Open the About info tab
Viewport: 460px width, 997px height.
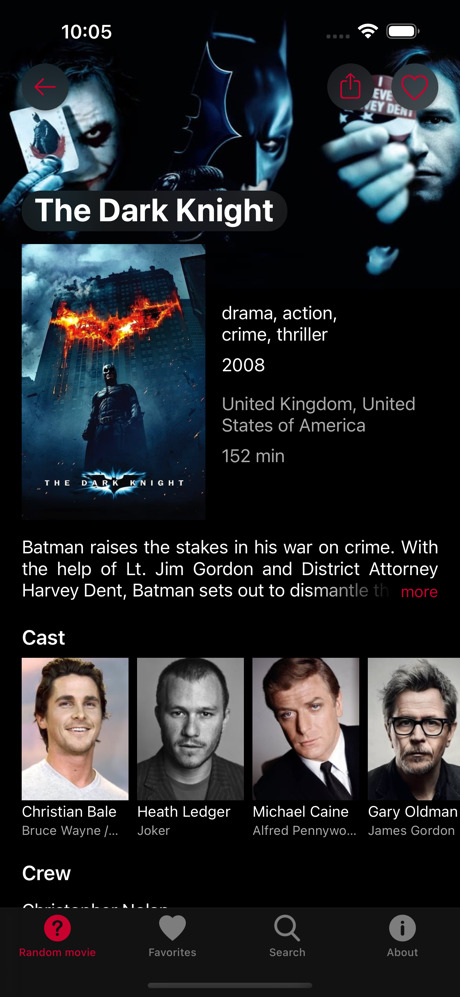click(x=402, y=929)
